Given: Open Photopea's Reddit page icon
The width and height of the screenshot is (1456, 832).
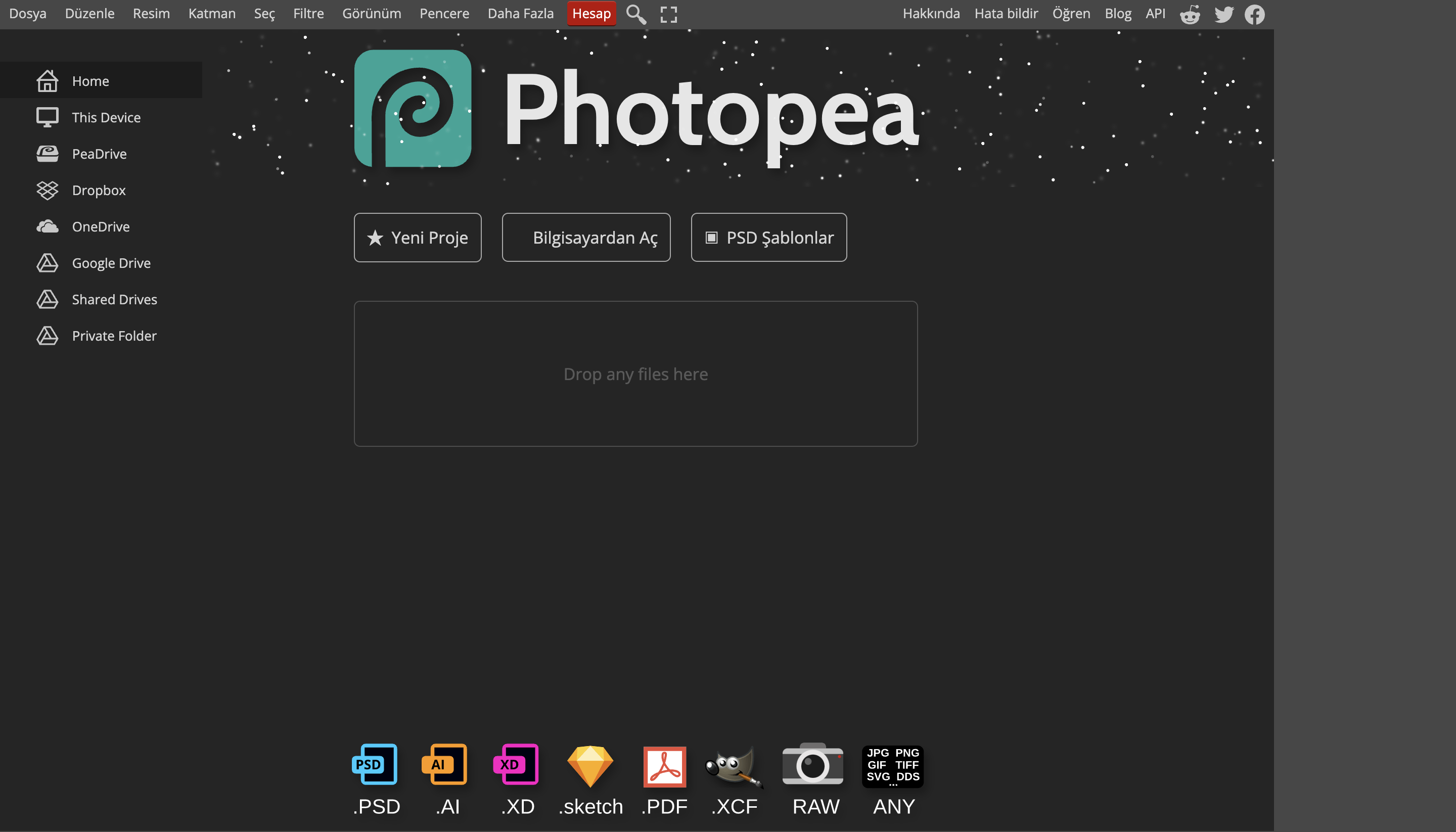Looking at the screenshot, I should (x=1190, y=14).
